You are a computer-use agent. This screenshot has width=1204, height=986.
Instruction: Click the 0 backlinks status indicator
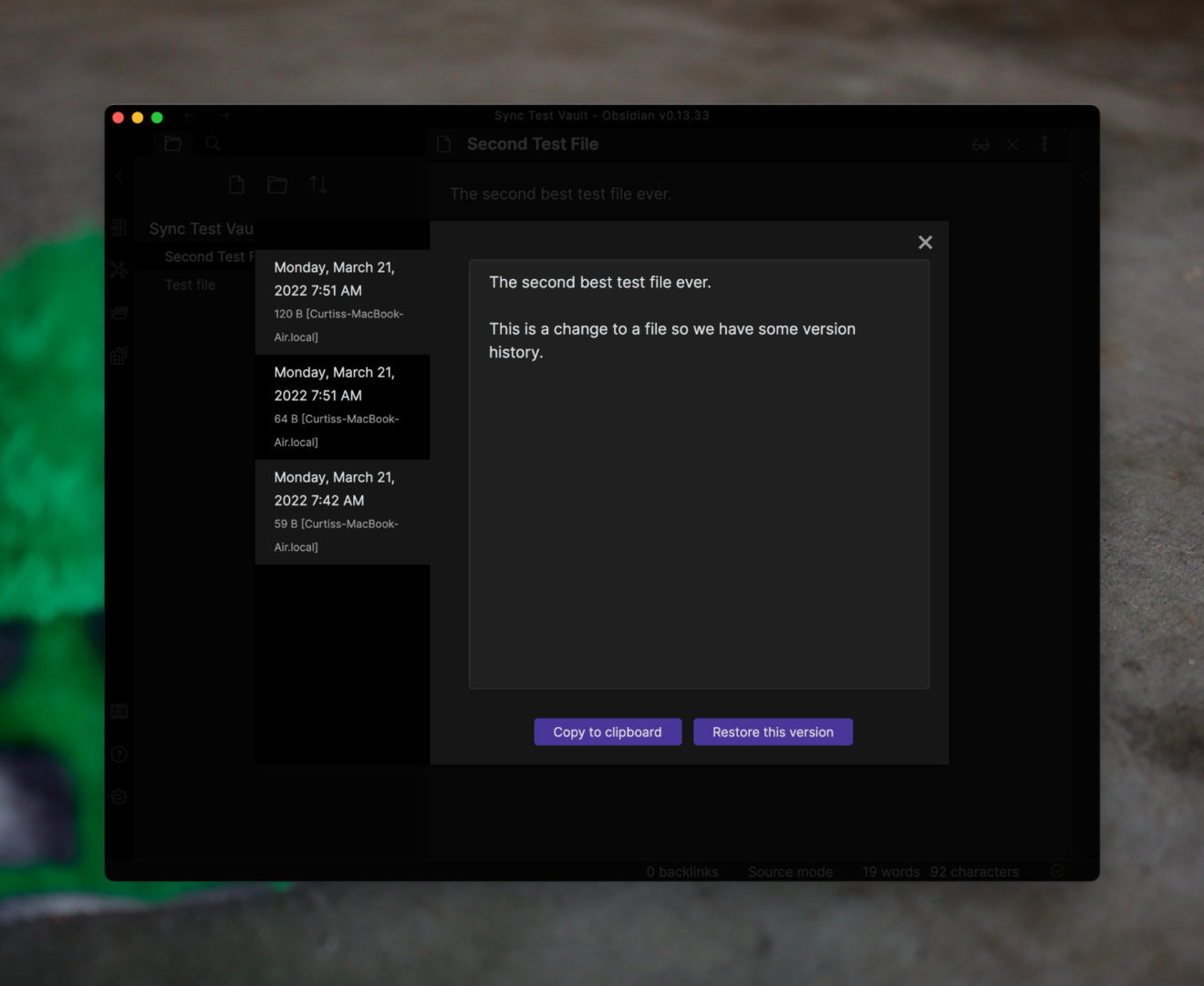pos(682,871)
